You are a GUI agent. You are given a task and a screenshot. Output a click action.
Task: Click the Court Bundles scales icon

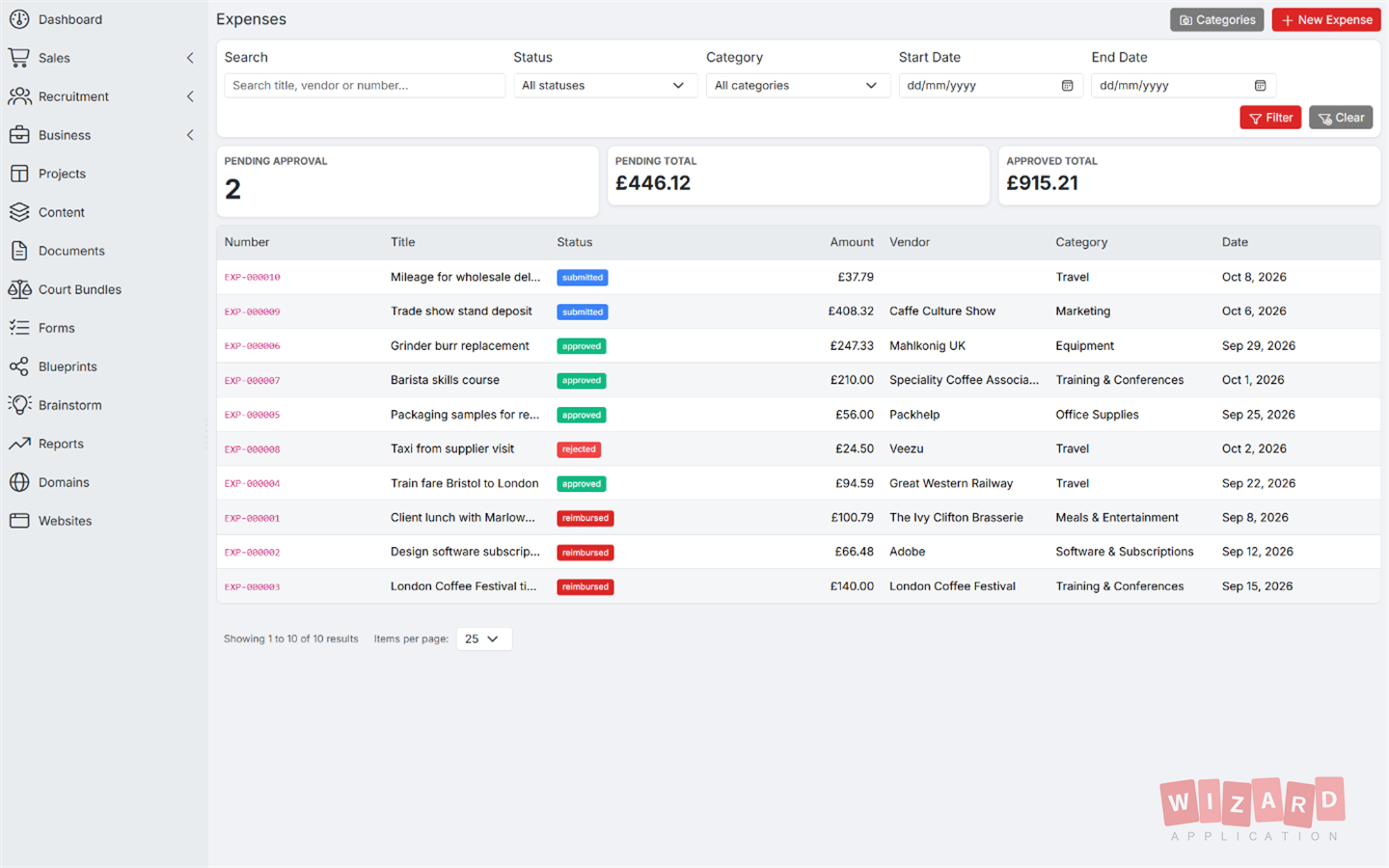point(19,289)
